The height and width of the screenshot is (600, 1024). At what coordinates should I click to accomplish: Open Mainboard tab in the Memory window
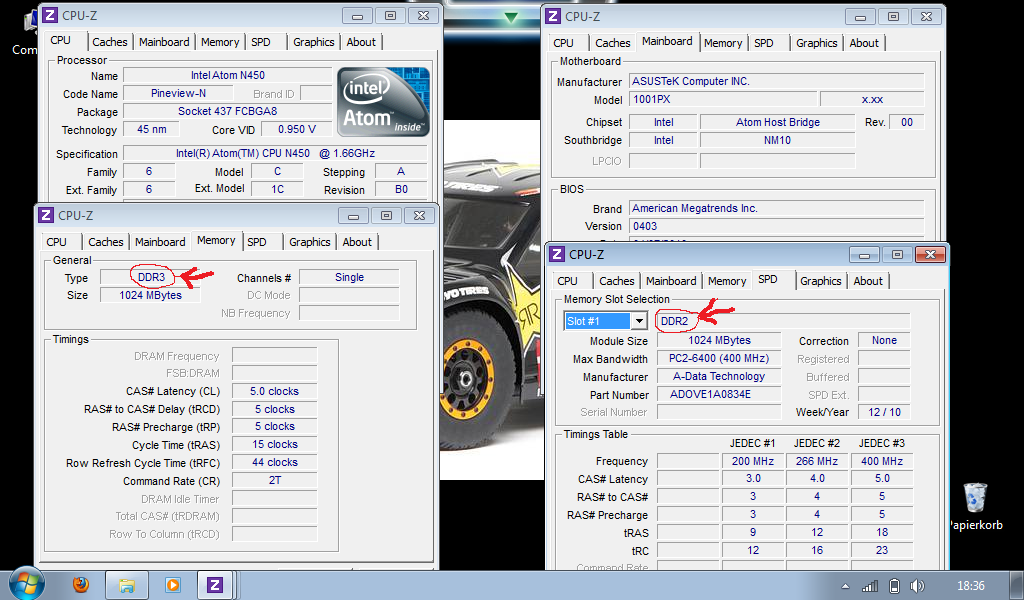(x=160, y=242)
